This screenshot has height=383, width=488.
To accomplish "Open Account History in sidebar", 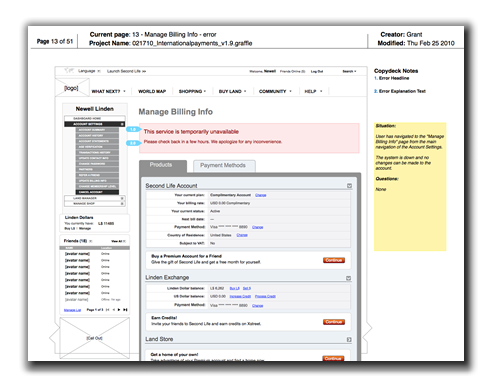I will [x=97, y=135].
